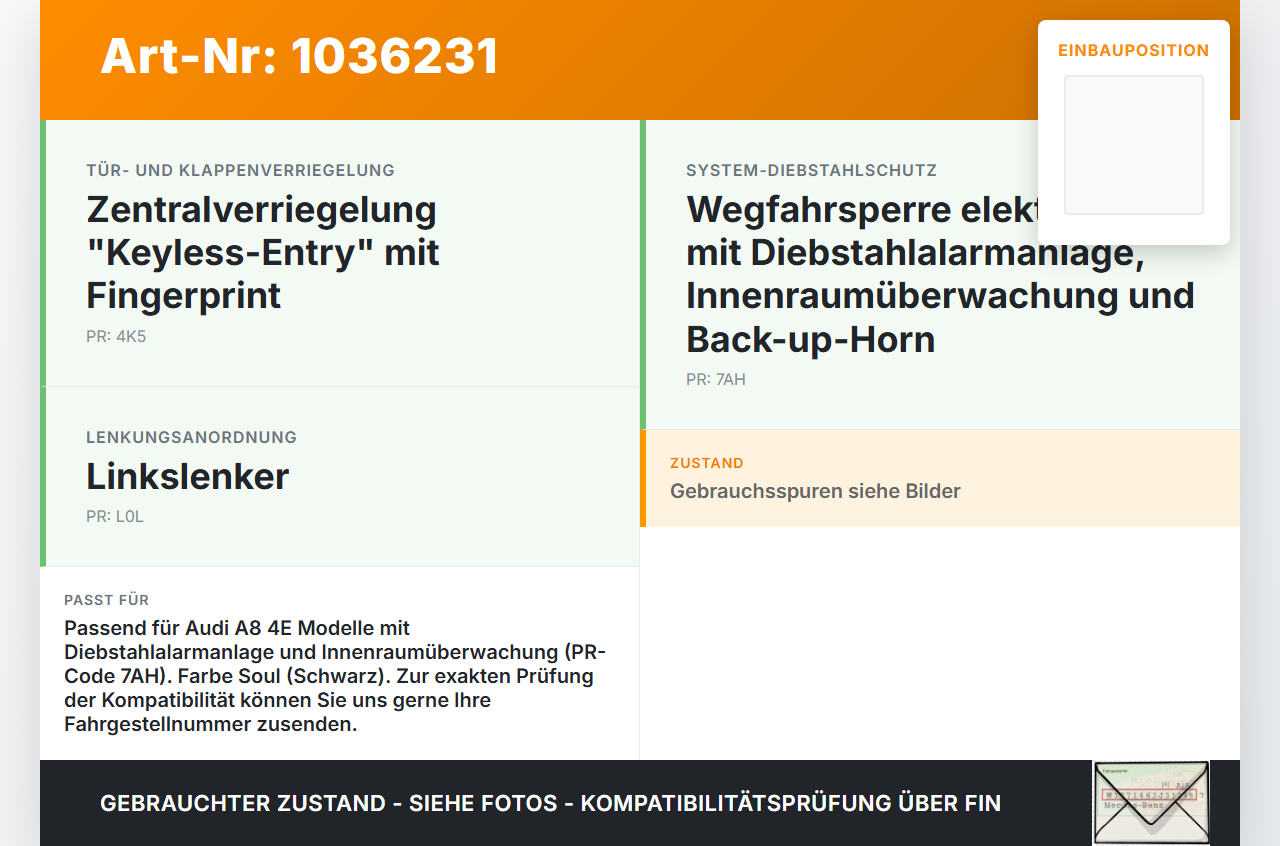This screenshot has height=846, width=1280.
Task: Click the PR: L0L code
Action: 115,517
